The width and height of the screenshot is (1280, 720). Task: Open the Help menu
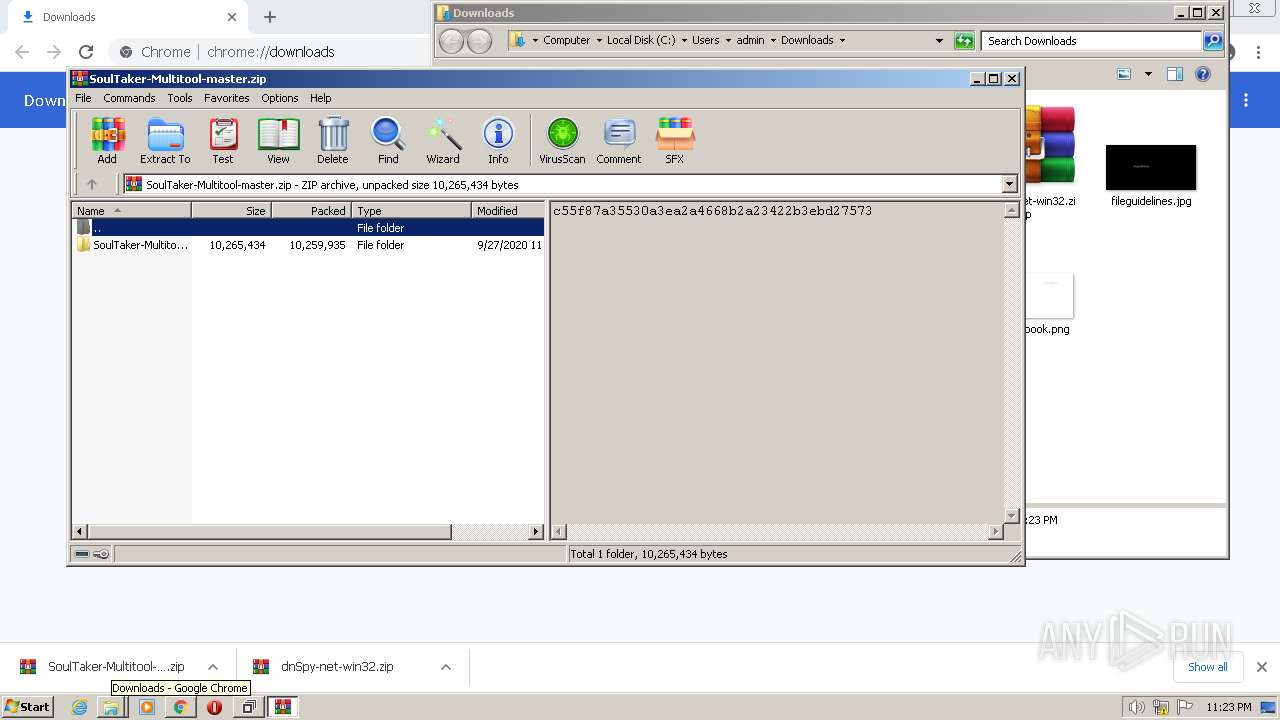320,98
